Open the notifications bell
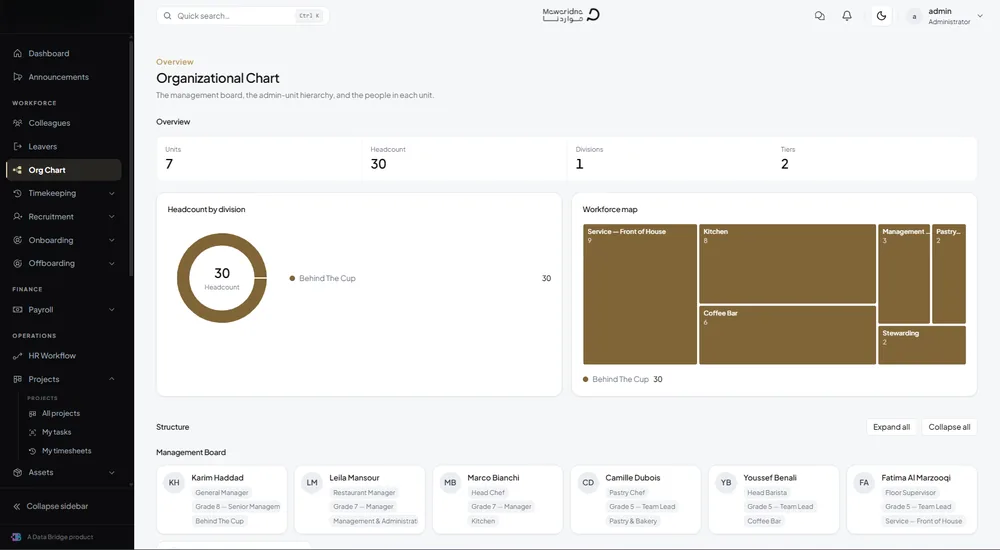 (847, 16)
